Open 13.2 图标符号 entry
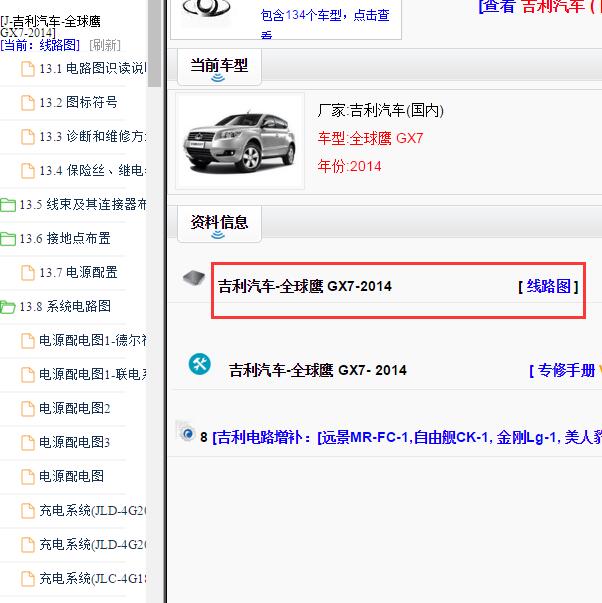Image resolution: width=602 pixels, height=603 pixels. [78, 102]
